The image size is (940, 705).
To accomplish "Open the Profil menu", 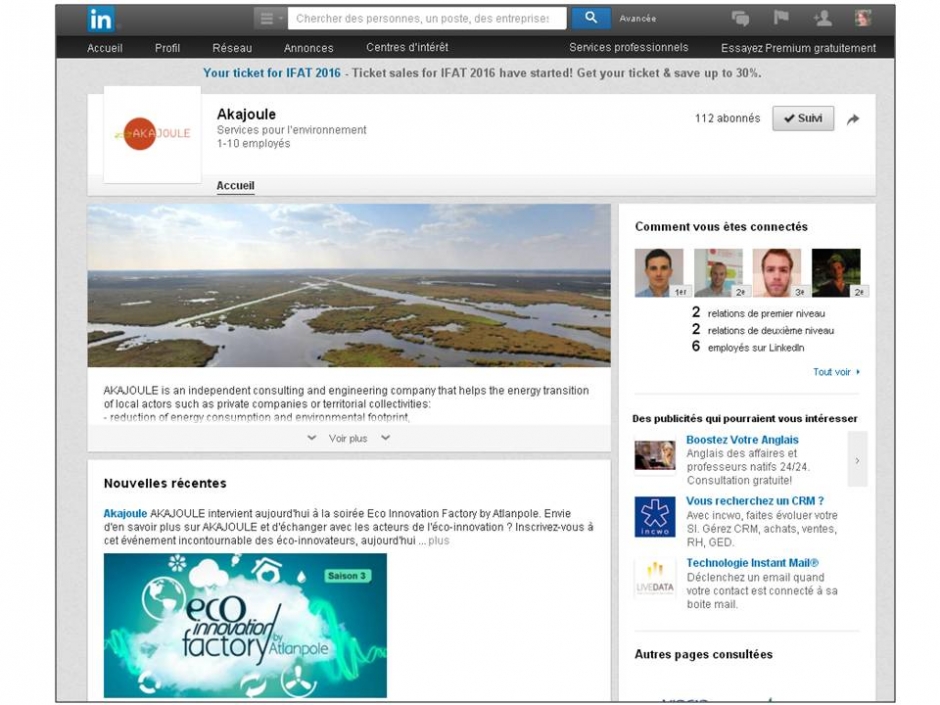I will pyautogui.click(x=167, y=48).
